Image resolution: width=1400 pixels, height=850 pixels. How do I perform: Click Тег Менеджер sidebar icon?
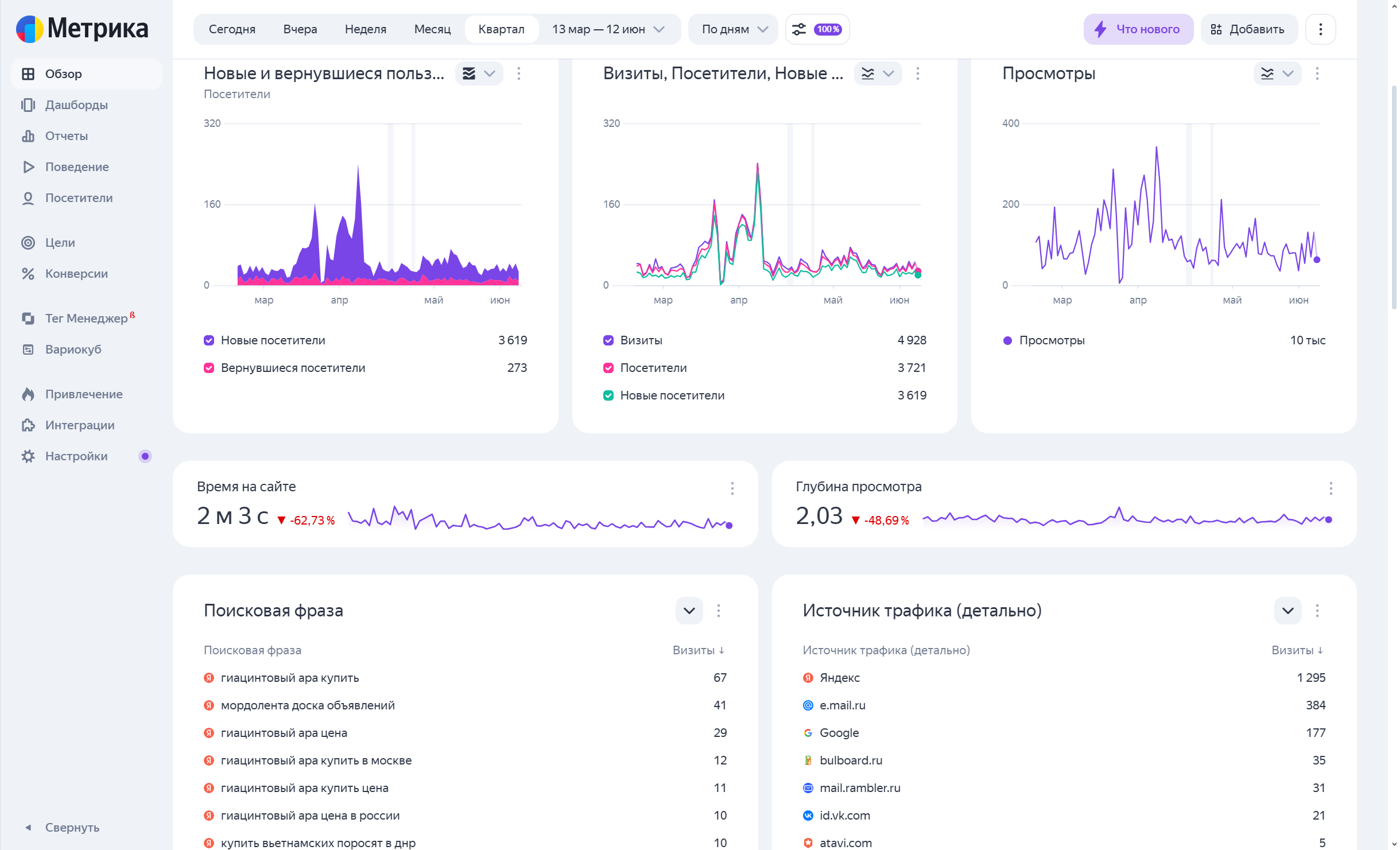pos(28,319)
